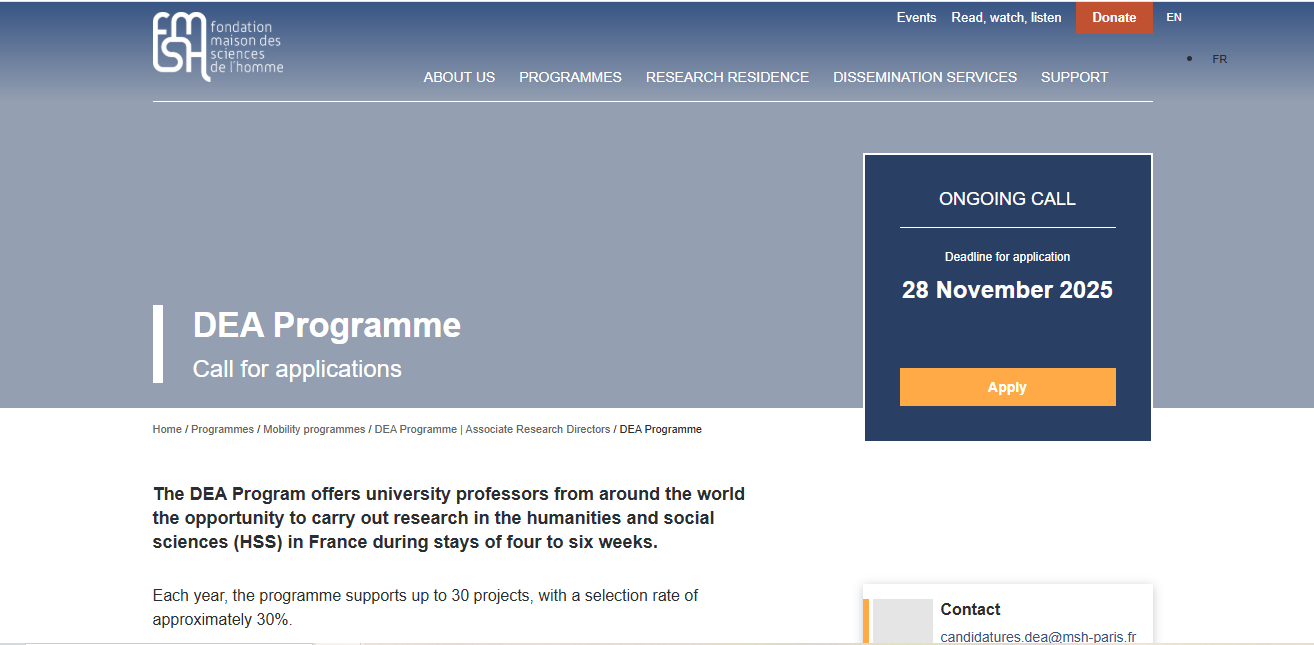Open the ABOUT US menu
Viewport: 1314px width, 645px height.
[x=459, y=77]
